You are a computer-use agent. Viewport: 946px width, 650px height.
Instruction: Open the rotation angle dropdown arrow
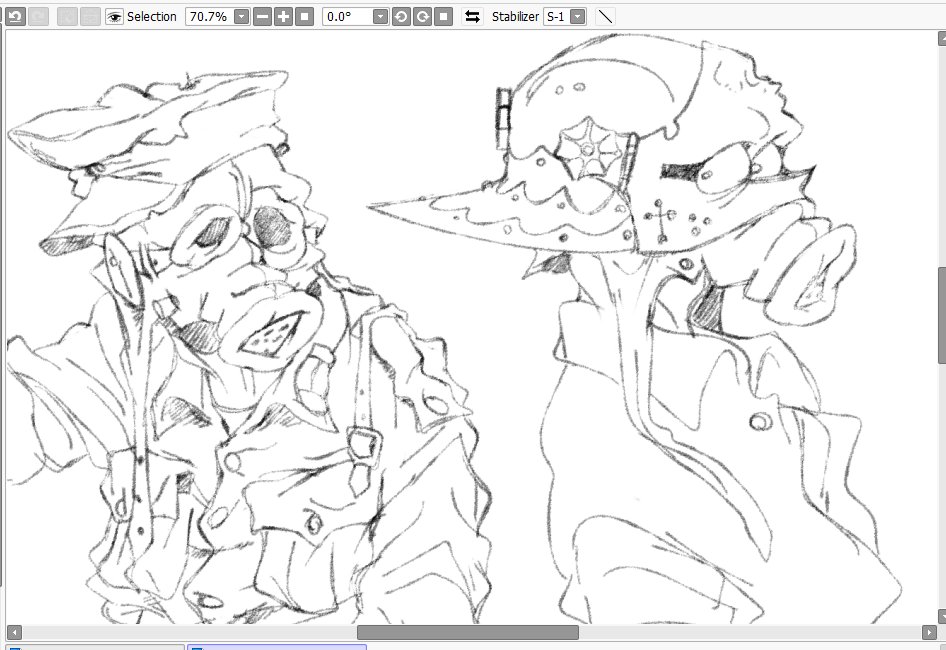(380, 16)
